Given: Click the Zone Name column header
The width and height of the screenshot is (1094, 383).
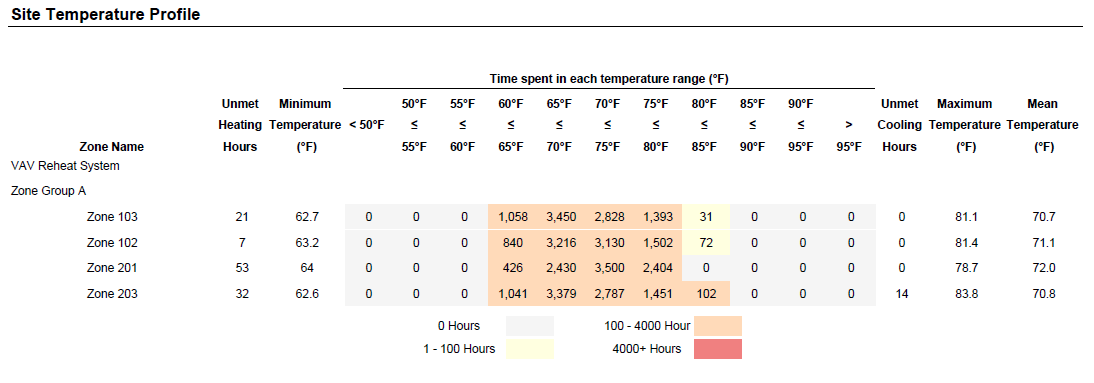Looking at the screenshot, I should tap(112, 147).
